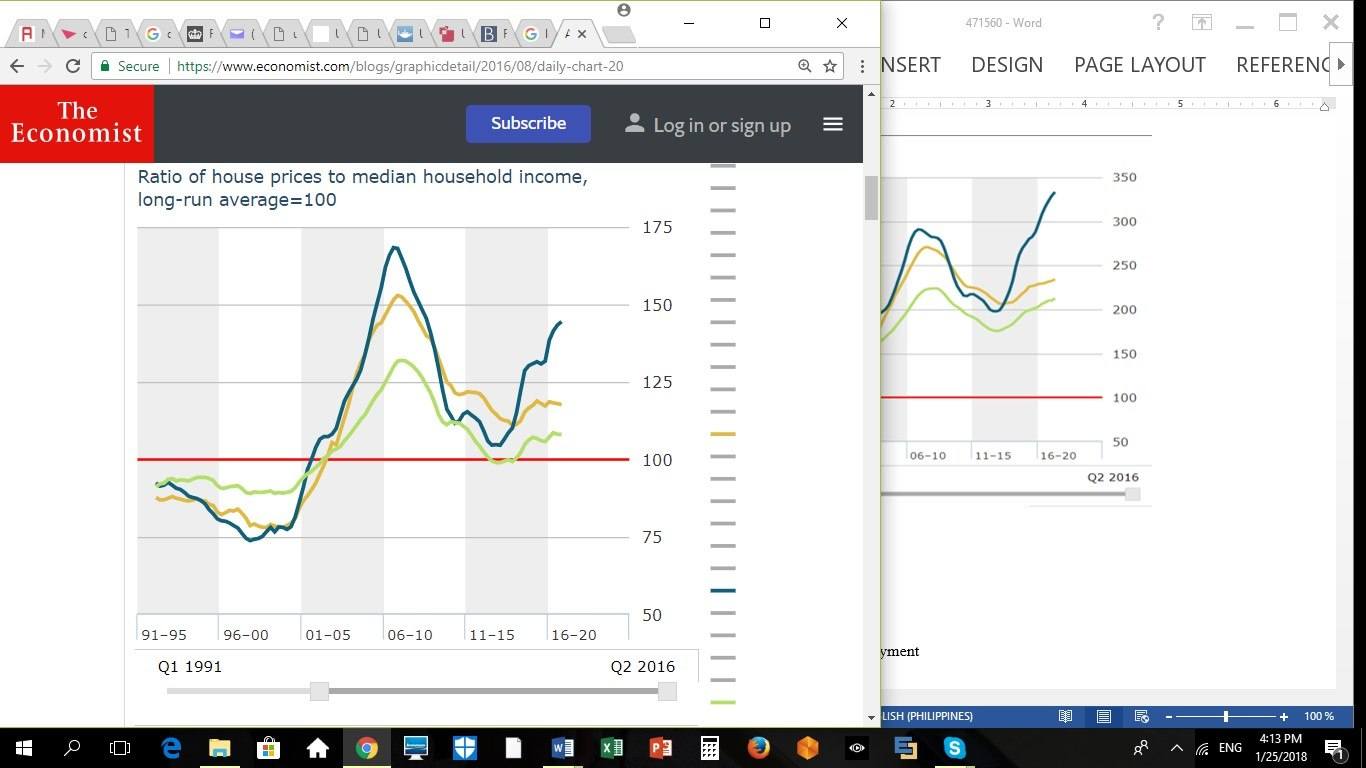This screenshot has width=1366, height=768.
Task: Toggle the dark blue series in legend
Action: pos(722,591)
